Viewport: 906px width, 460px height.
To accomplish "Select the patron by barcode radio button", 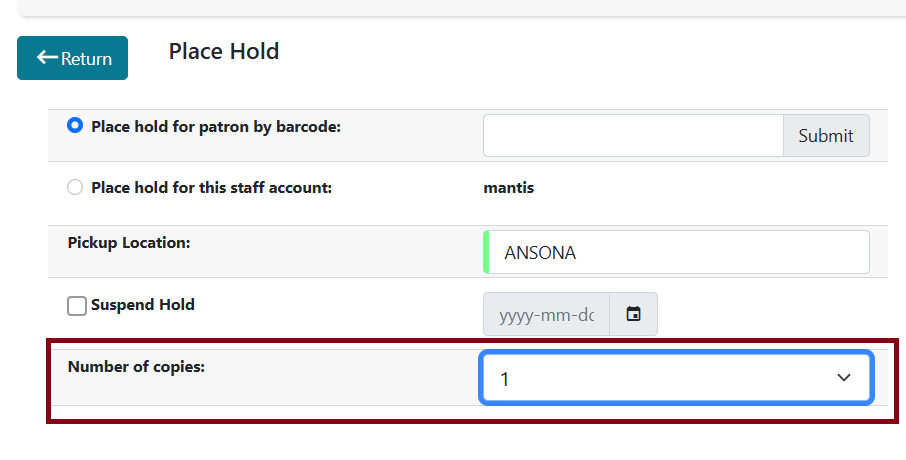I will coord(75,126).
